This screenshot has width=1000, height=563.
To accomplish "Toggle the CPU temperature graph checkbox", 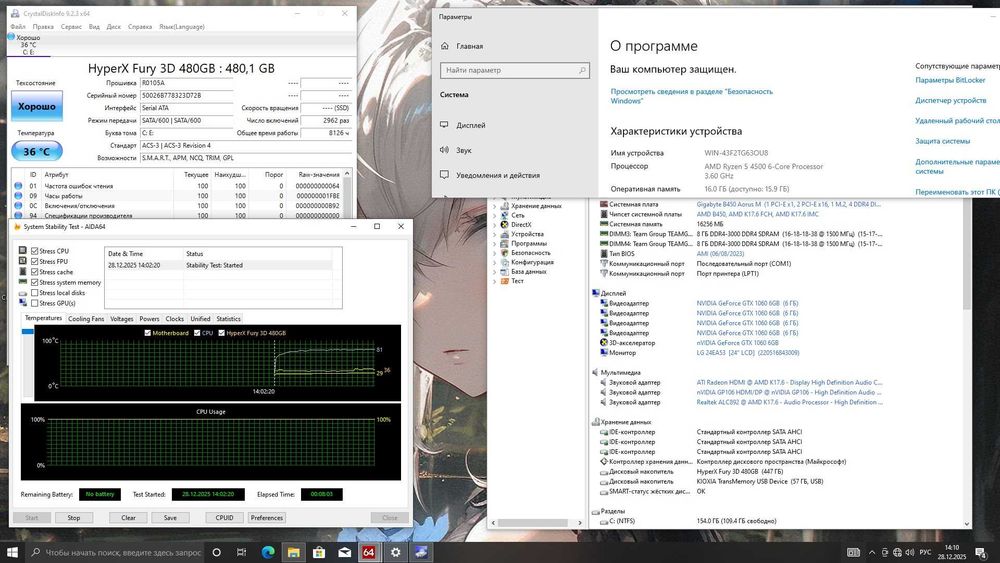I will pos(197,333).
